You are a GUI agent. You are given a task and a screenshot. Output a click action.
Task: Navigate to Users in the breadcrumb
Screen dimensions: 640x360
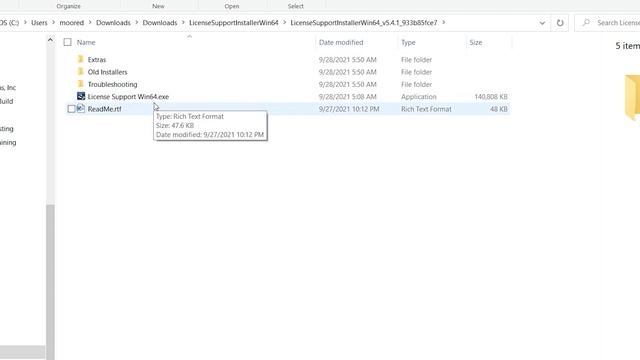(x=39, y=23)
